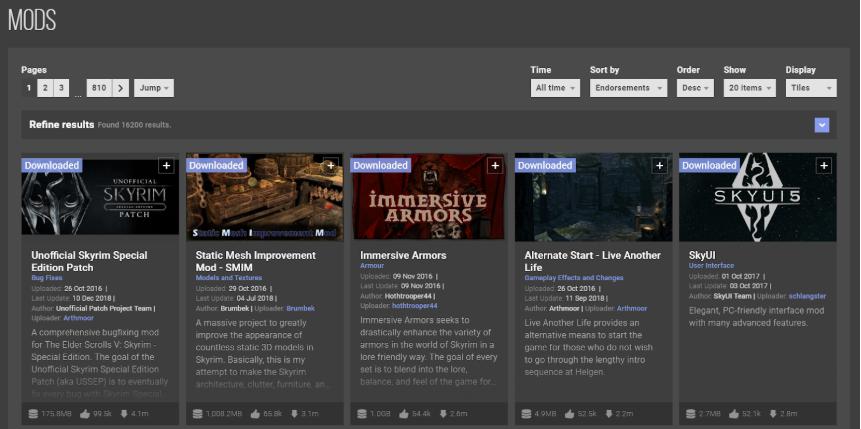Click author text 'SkyUI Team'
This screenshot has height=429, width=861.
[x=733, y=297]
